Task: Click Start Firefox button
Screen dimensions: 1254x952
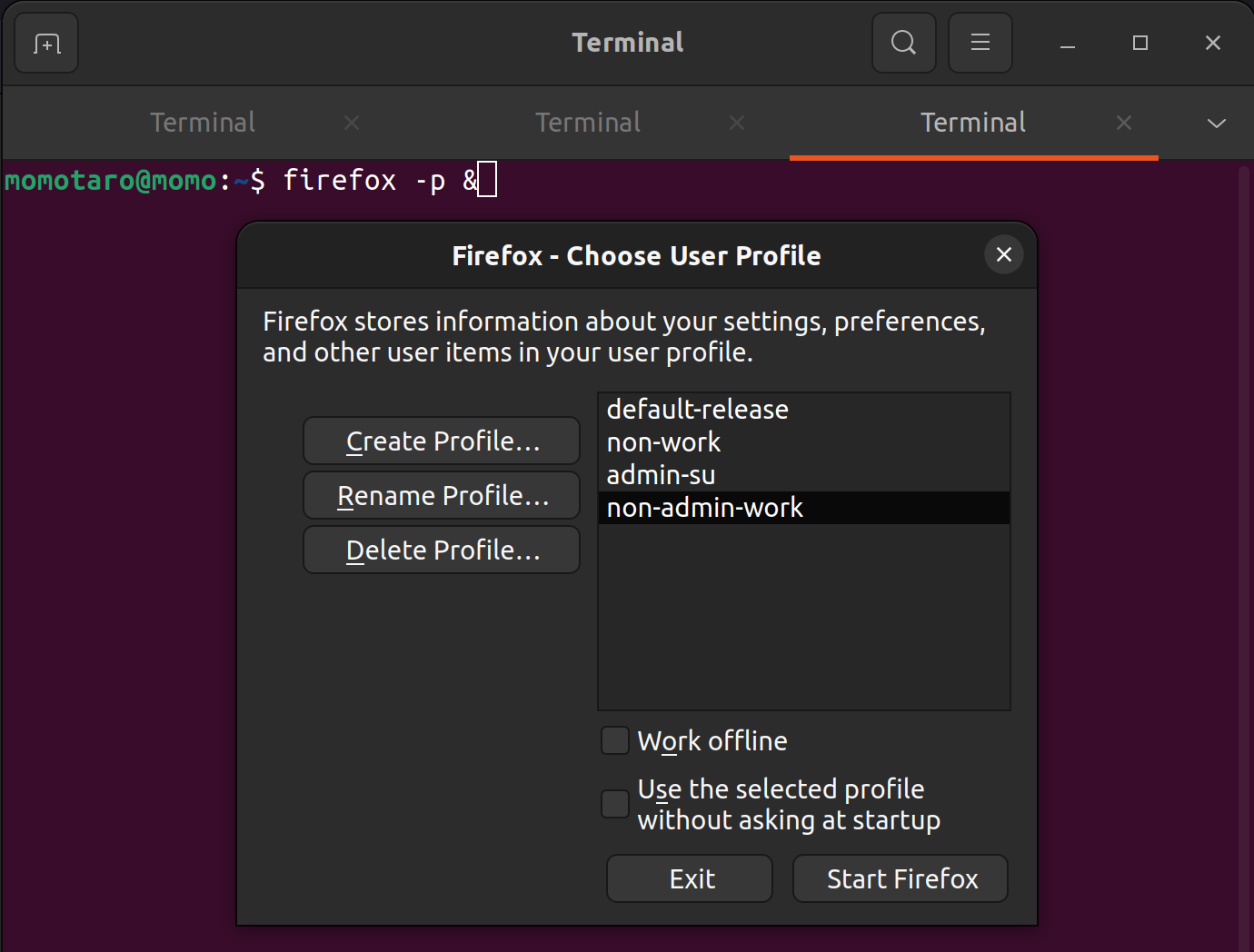Action: 901,878
